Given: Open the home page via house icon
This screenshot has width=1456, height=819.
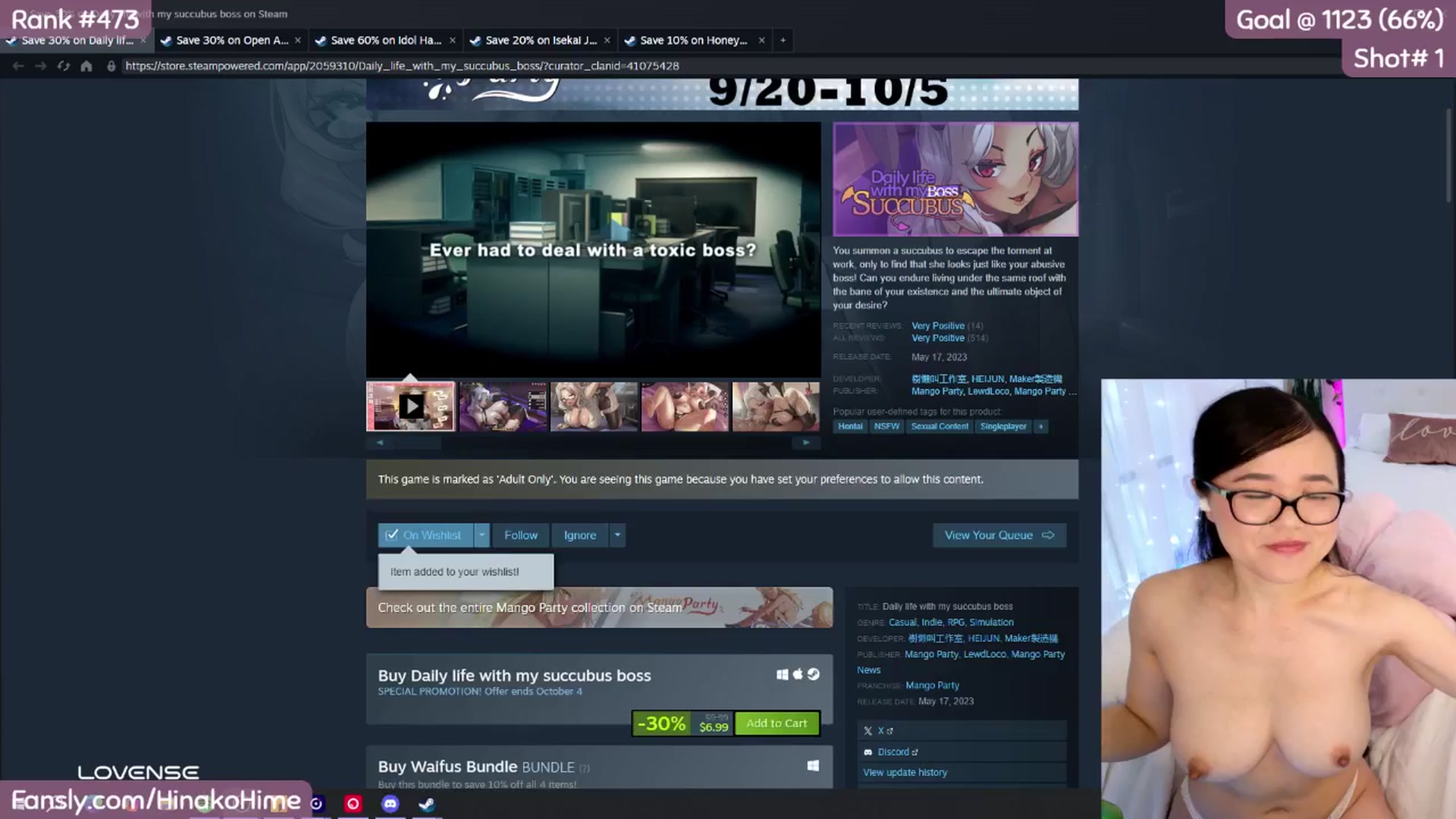Looking at the screenshot, I should pyautogui.click(x=86, y=66).
